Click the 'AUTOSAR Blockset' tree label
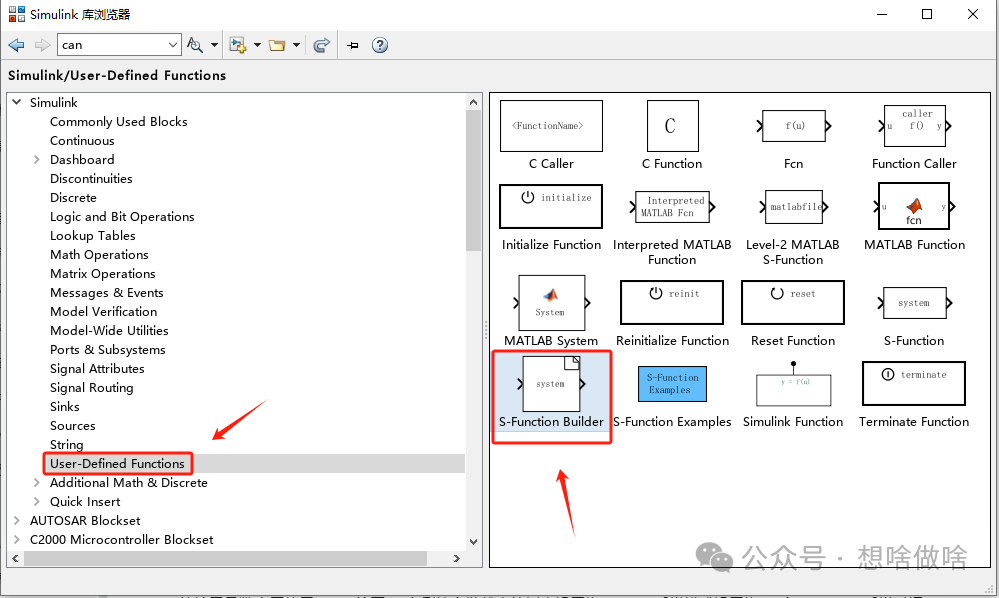Image resolution: width=999 pixels, height=598 pixels. 85,521
